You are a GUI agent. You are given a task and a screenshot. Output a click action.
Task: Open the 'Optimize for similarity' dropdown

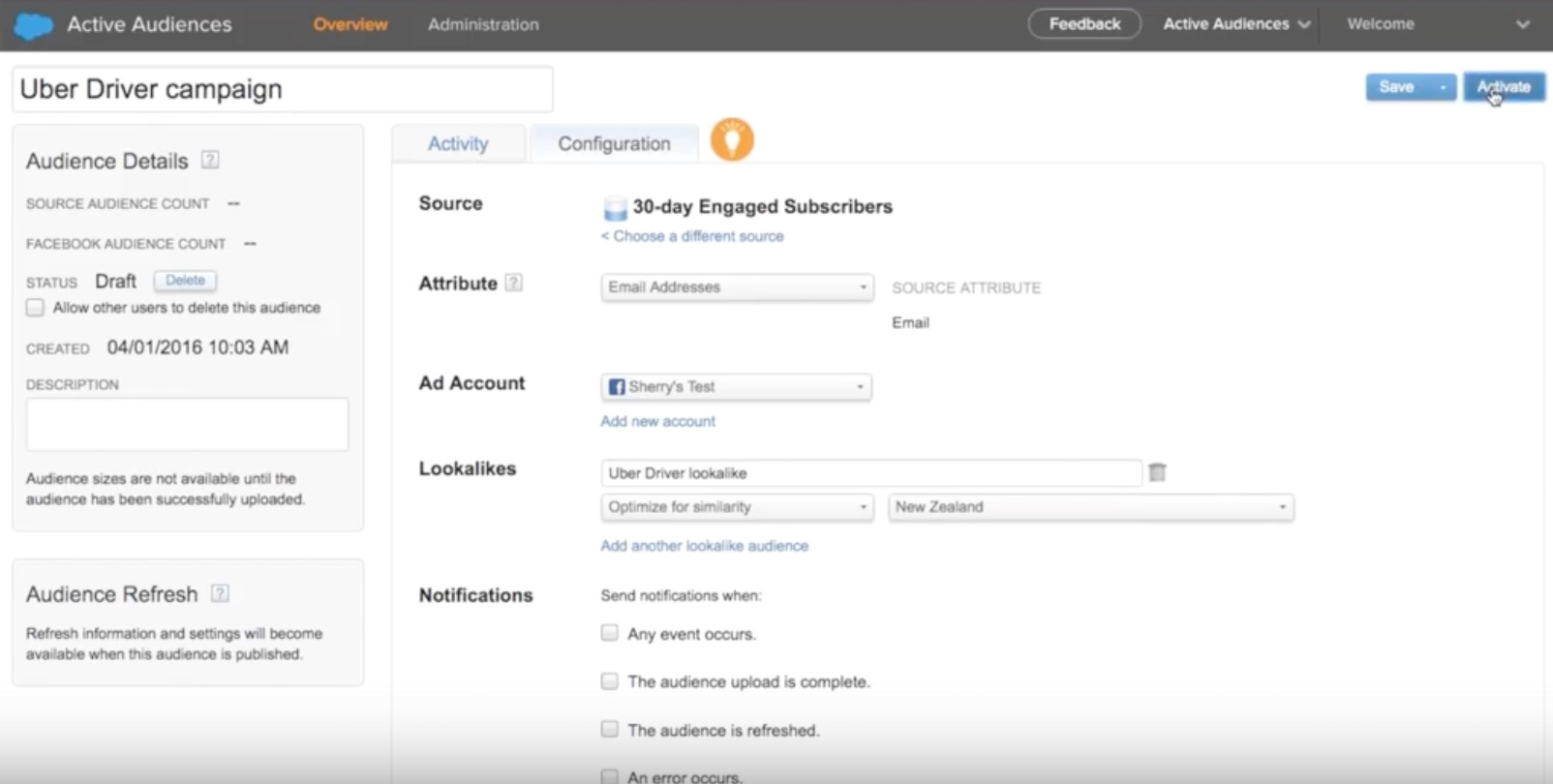click(x=737, y=507)
